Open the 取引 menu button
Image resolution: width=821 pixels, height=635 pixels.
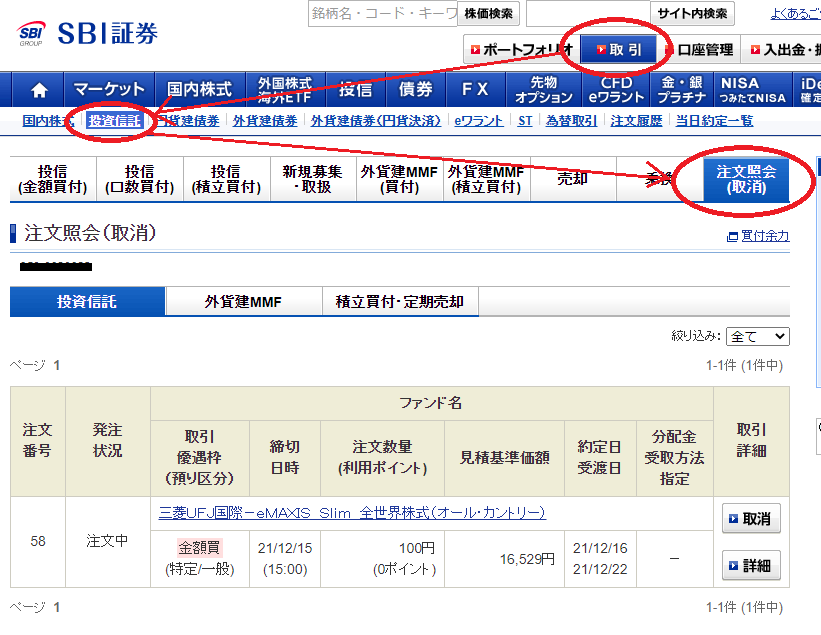(x=618, y=50)
